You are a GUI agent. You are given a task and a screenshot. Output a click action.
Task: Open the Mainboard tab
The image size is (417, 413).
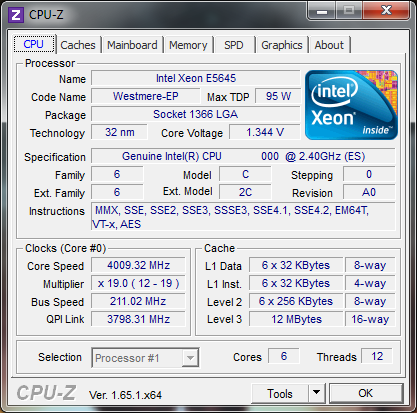tap(132, 45)
